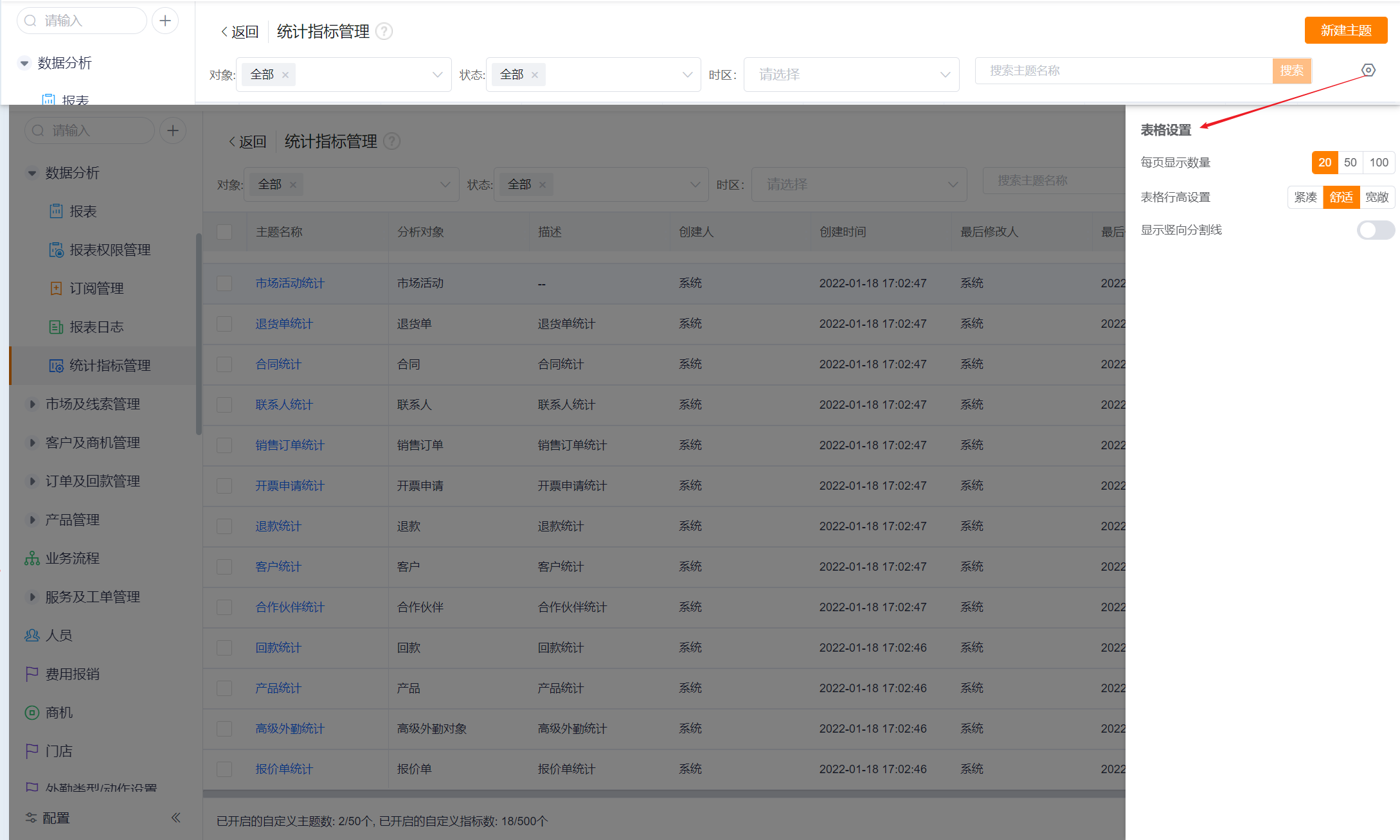
Task: Expand 服务及工单管理 in the sidebar
Action: 32,597
